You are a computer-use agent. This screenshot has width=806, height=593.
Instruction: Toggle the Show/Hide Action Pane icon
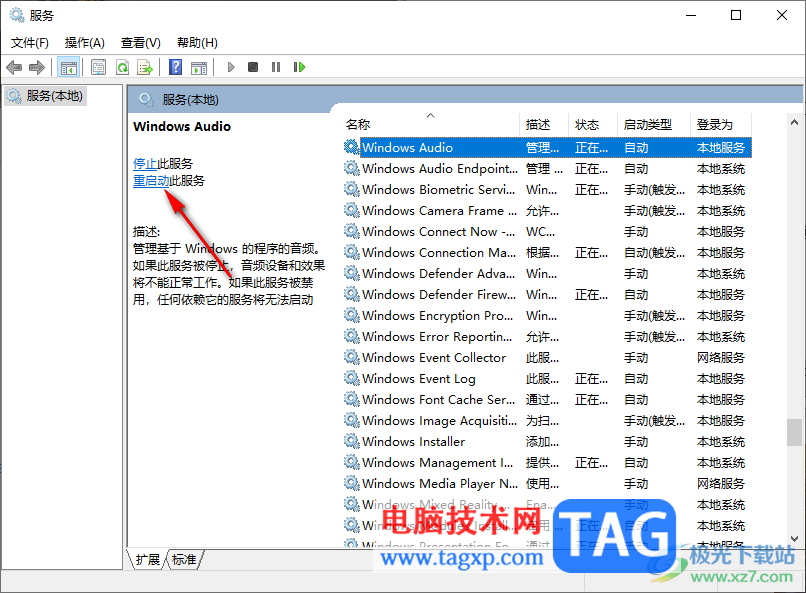[x=198, y=67]
